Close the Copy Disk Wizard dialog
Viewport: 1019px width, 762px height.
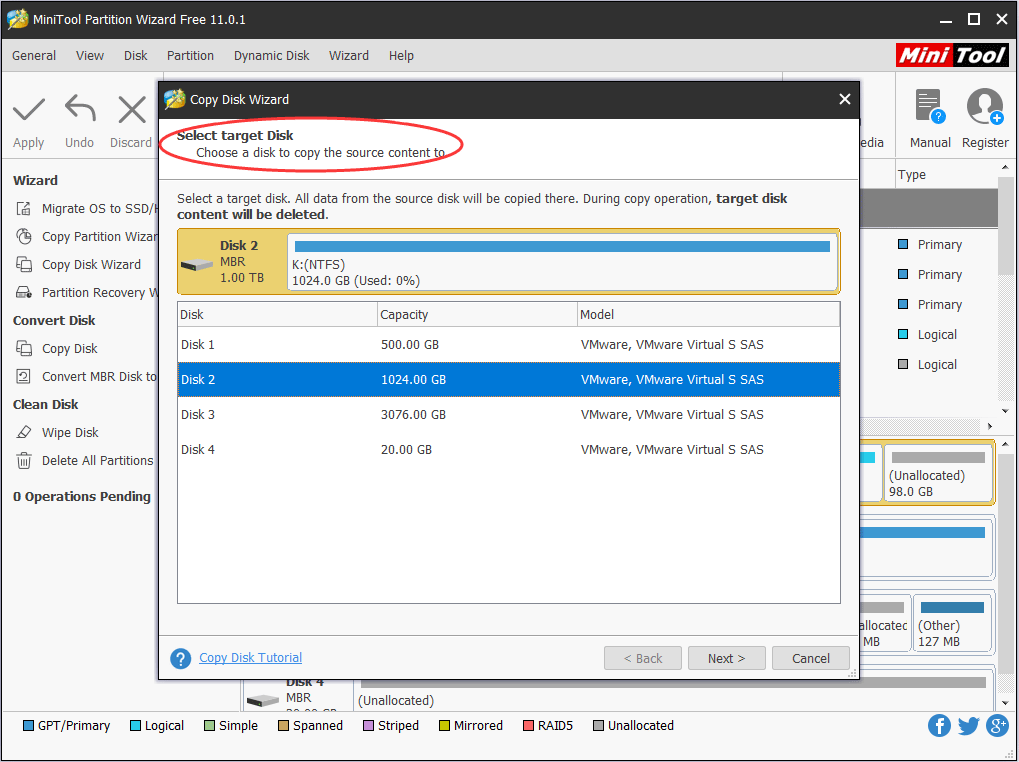coord(844,99)
